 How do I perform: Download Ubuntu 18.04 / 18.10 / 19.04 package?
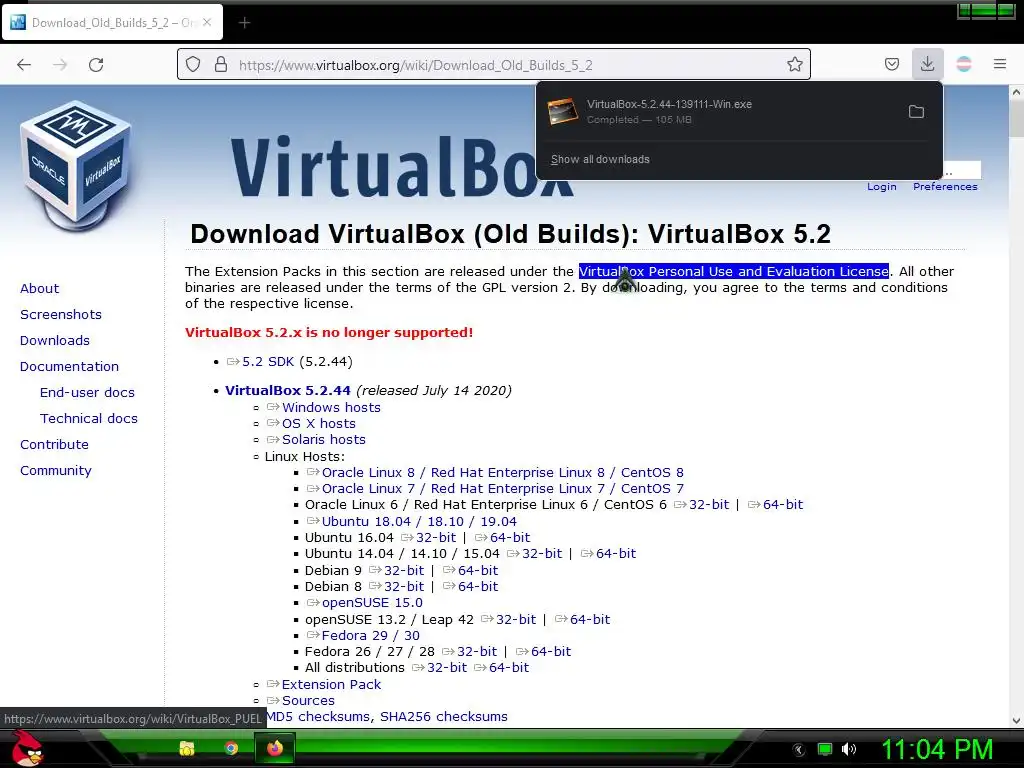point(419,522)
